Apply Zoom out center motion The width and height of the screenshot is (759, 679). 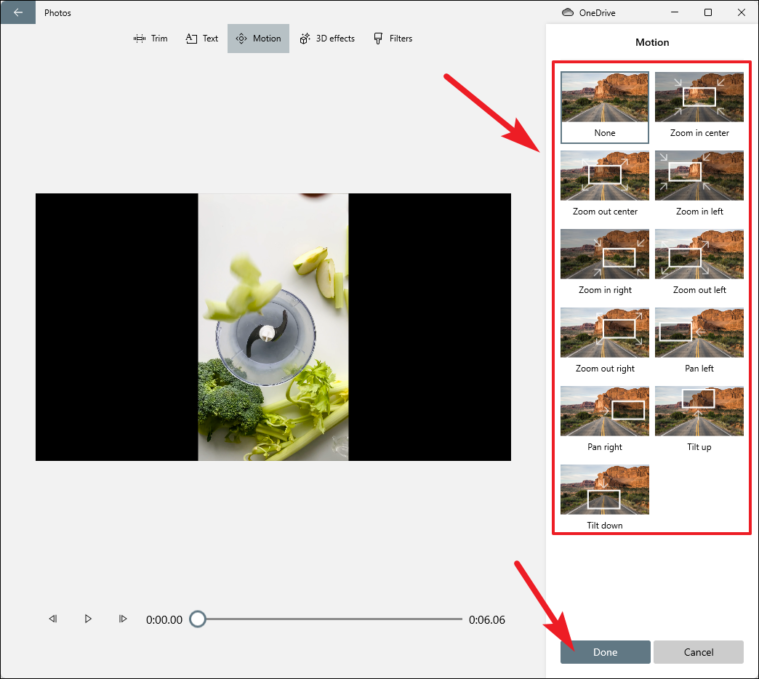(605, 184)
